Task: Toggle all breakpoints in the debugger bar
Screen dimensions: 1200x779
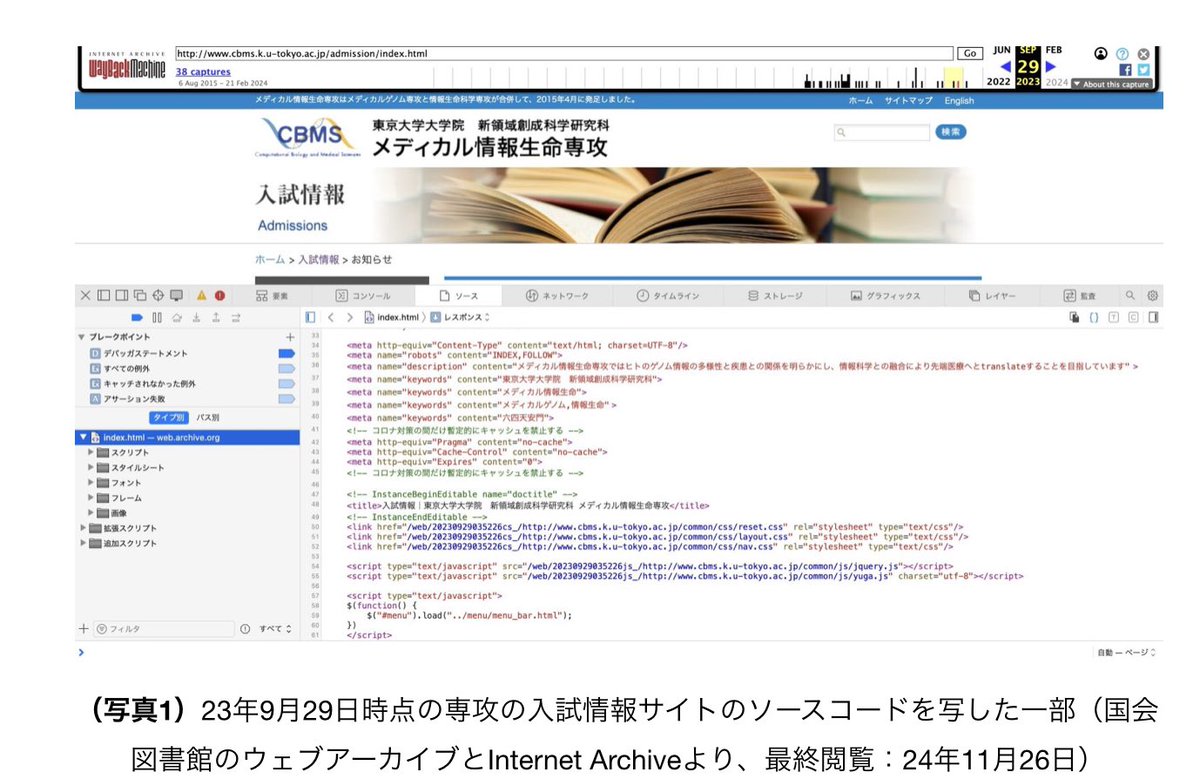Action: (x=138, y=317)
